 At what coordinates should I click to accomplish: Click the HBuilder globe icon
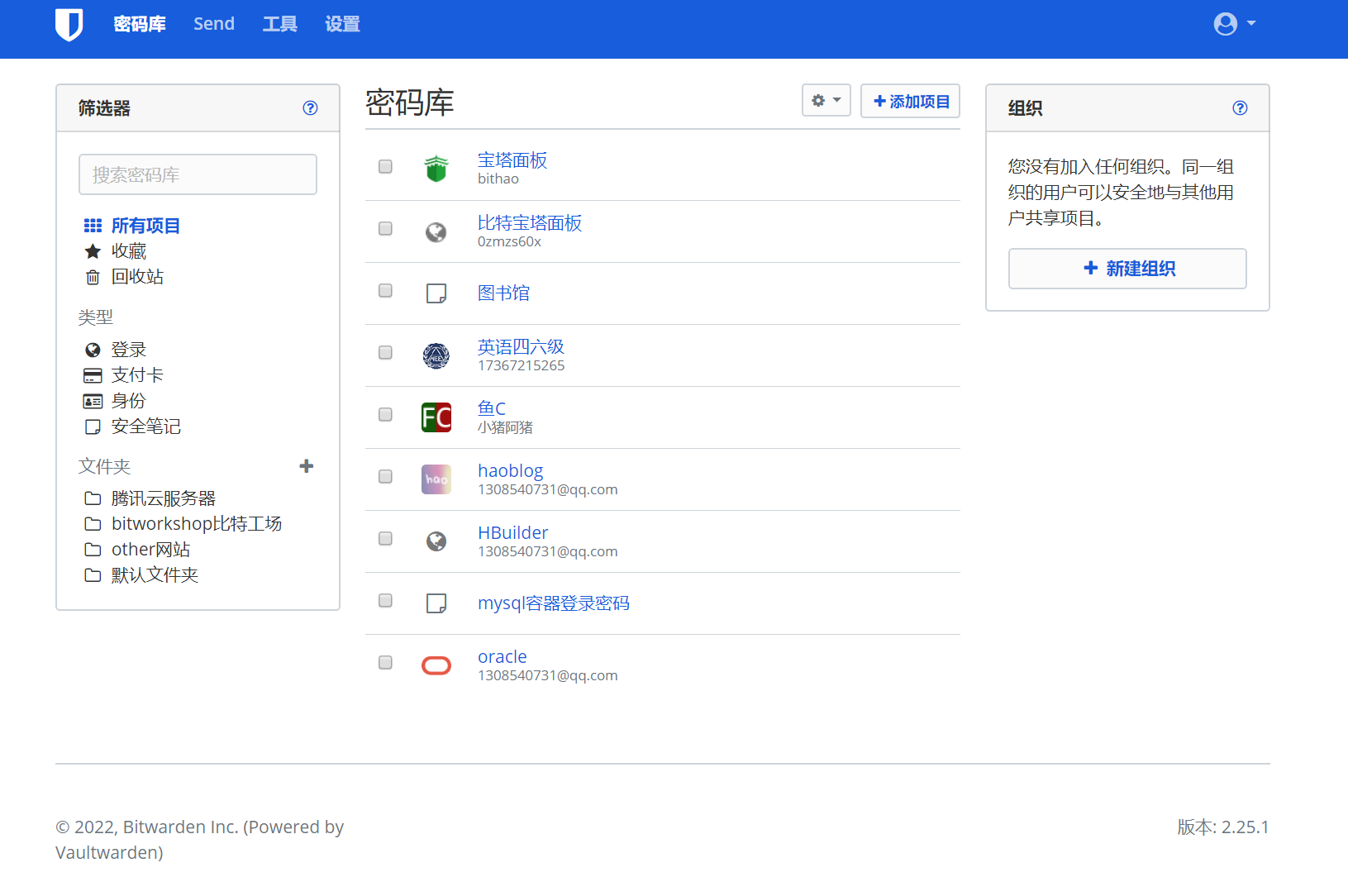436,541
